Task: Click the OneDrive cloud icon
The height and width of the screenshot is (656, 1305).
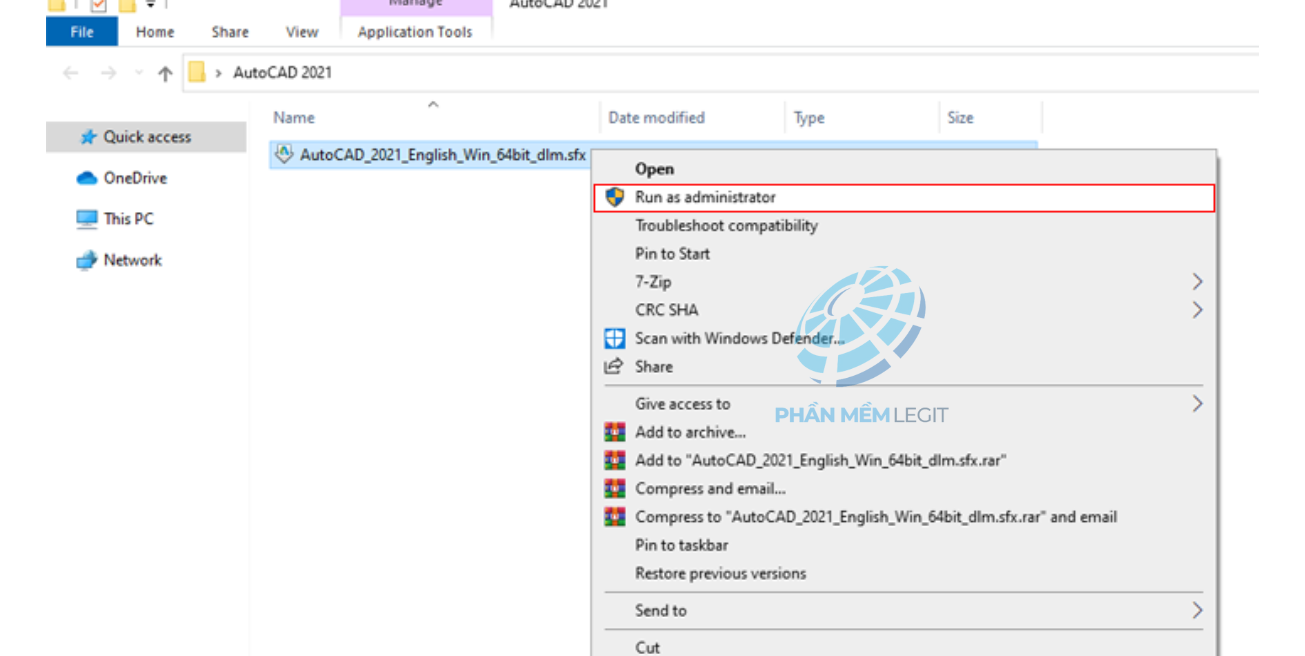Action: click(x=87, y=178)
